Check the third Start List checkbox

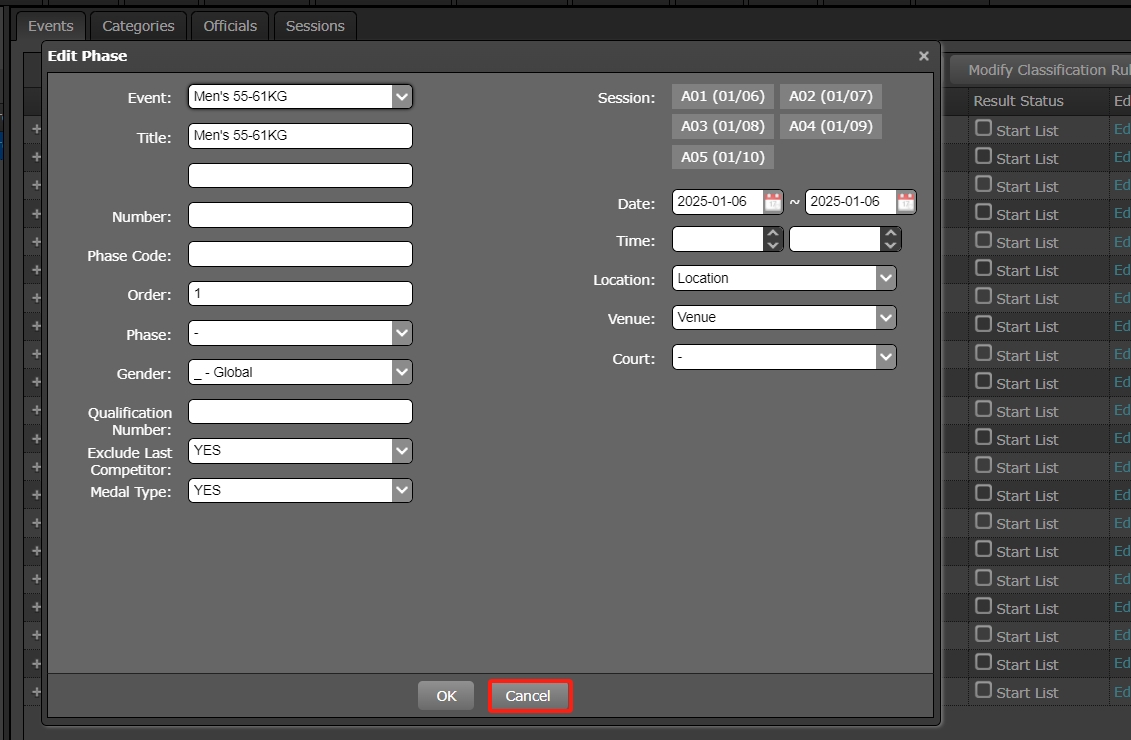tap(984, 184)
